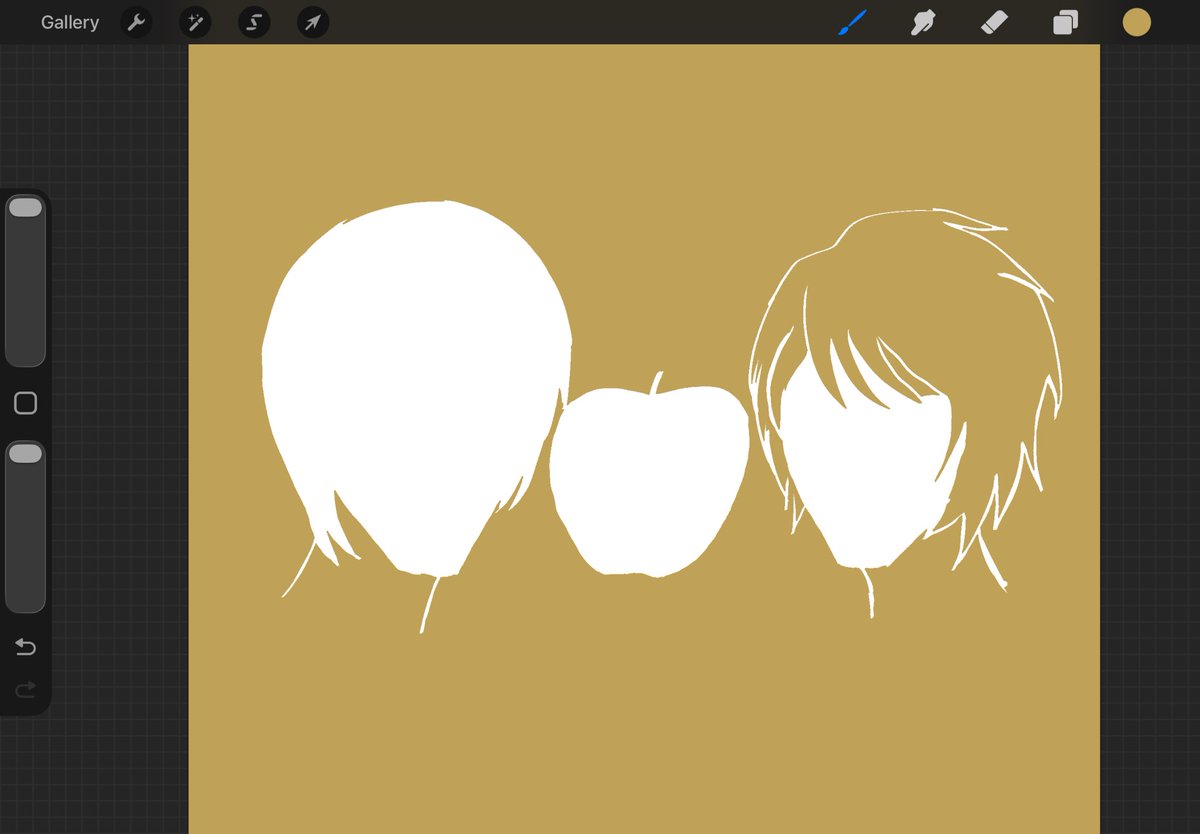Open the Adjustments magic wand menu
This screenshot has height=834, width=1200.
pos(195,22)
